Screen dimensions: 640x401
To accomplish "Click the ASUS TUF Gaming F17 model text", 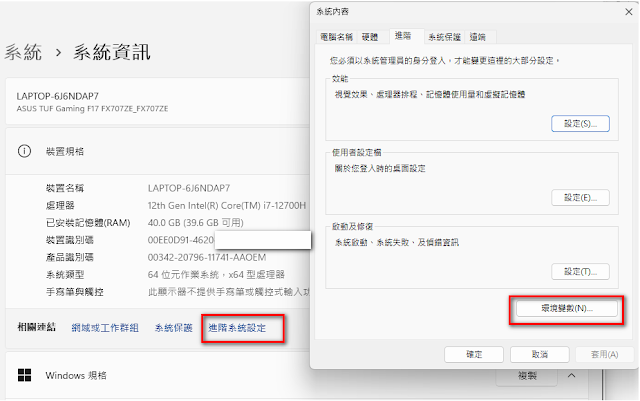I will pyautogui.click(x=92, y=109).
